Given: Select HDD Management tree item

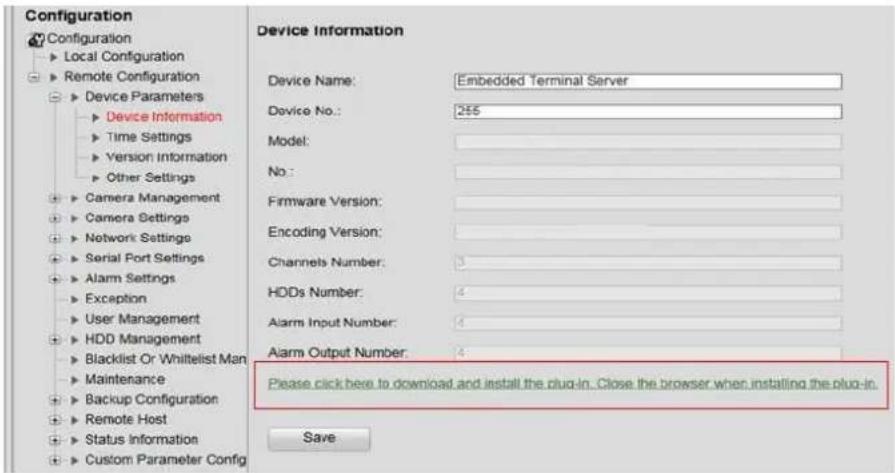Looking at the screenshot, I should pos(143,339).
